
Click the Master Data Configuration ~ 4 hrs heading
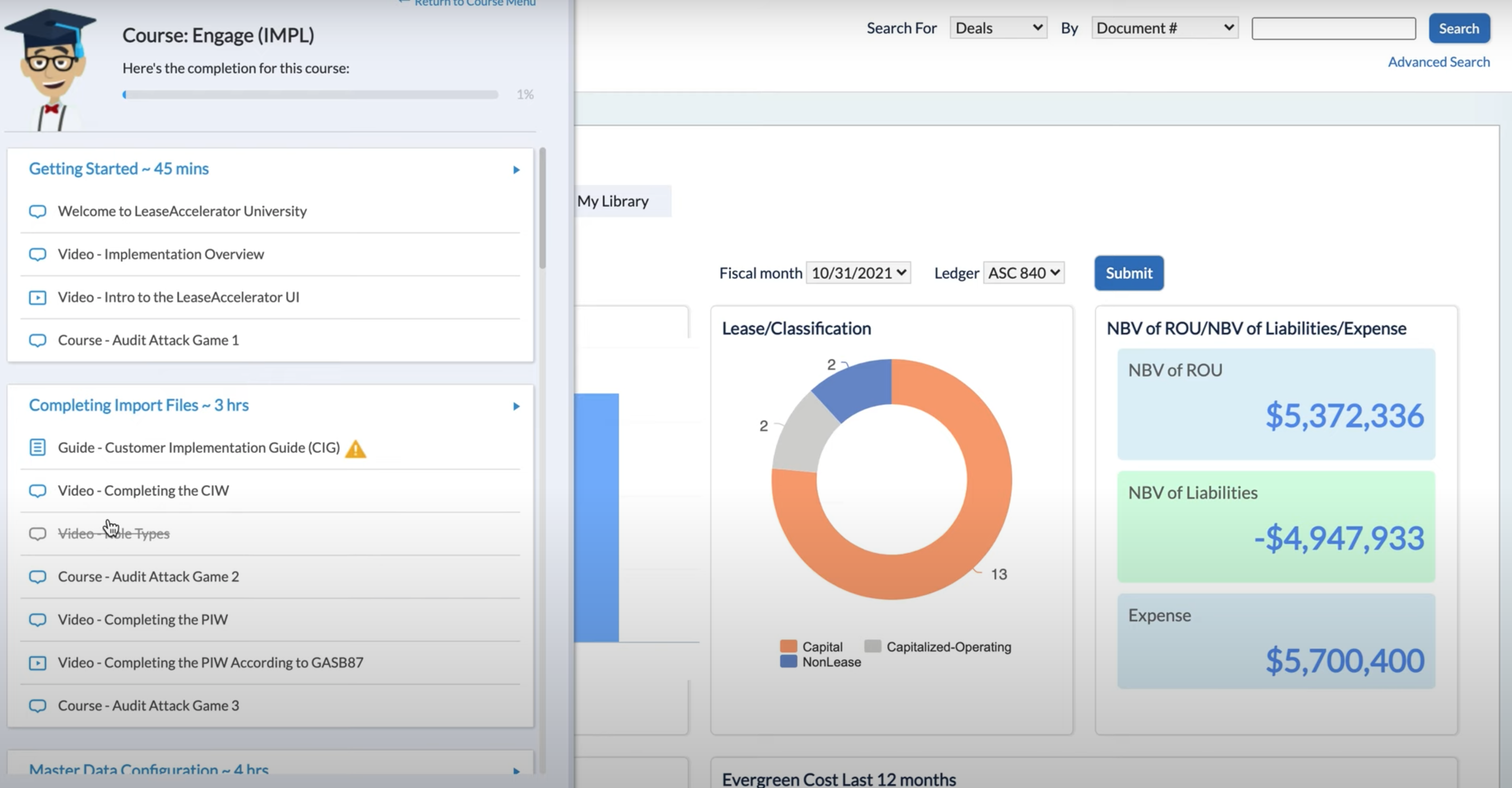pos(148,770)
